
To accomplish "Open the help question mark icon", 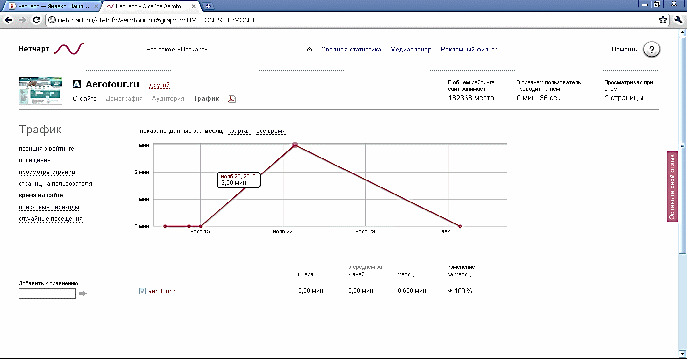I will tap(652, 49).
